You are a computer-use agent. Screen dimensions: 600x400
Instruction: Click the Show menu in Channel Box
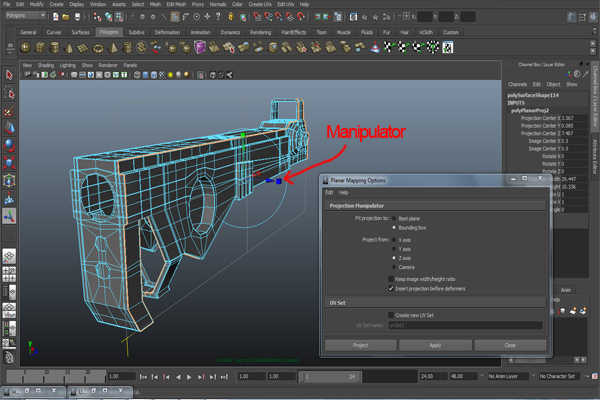[572, 84]
